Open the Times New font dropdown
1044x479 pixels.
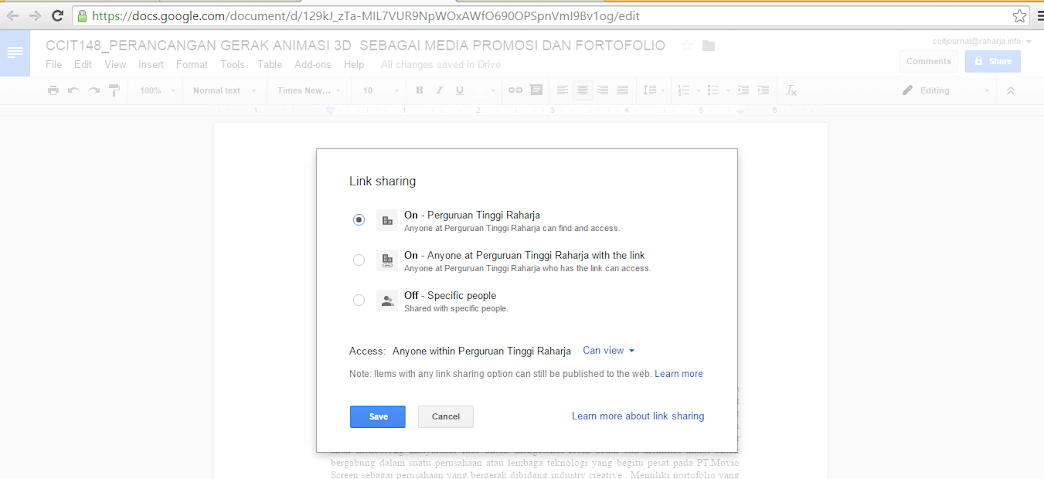pyautogui.click(x=308, y=91)
